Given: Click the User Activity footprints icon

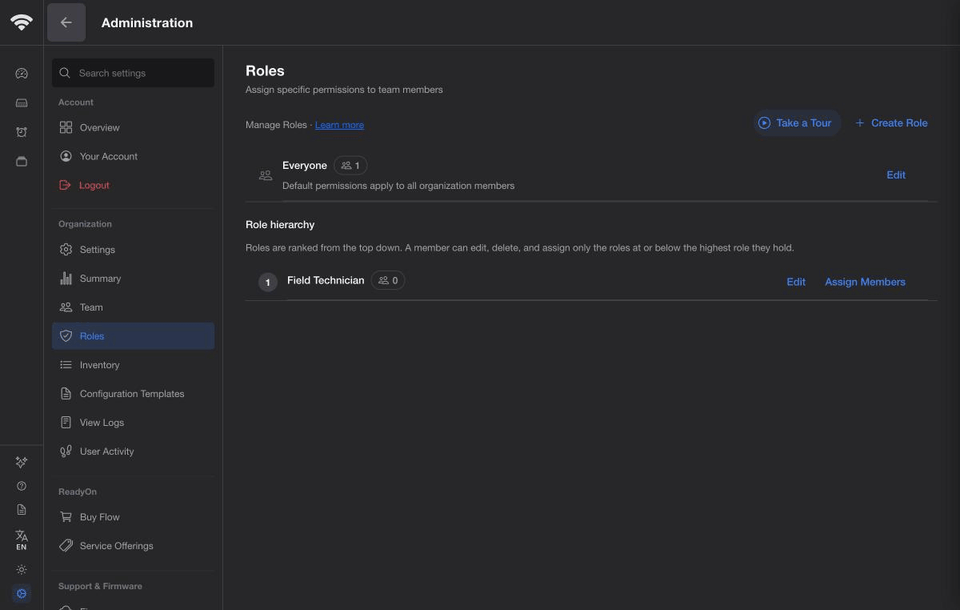Looking at the screenshot, I should click(66, 451).
